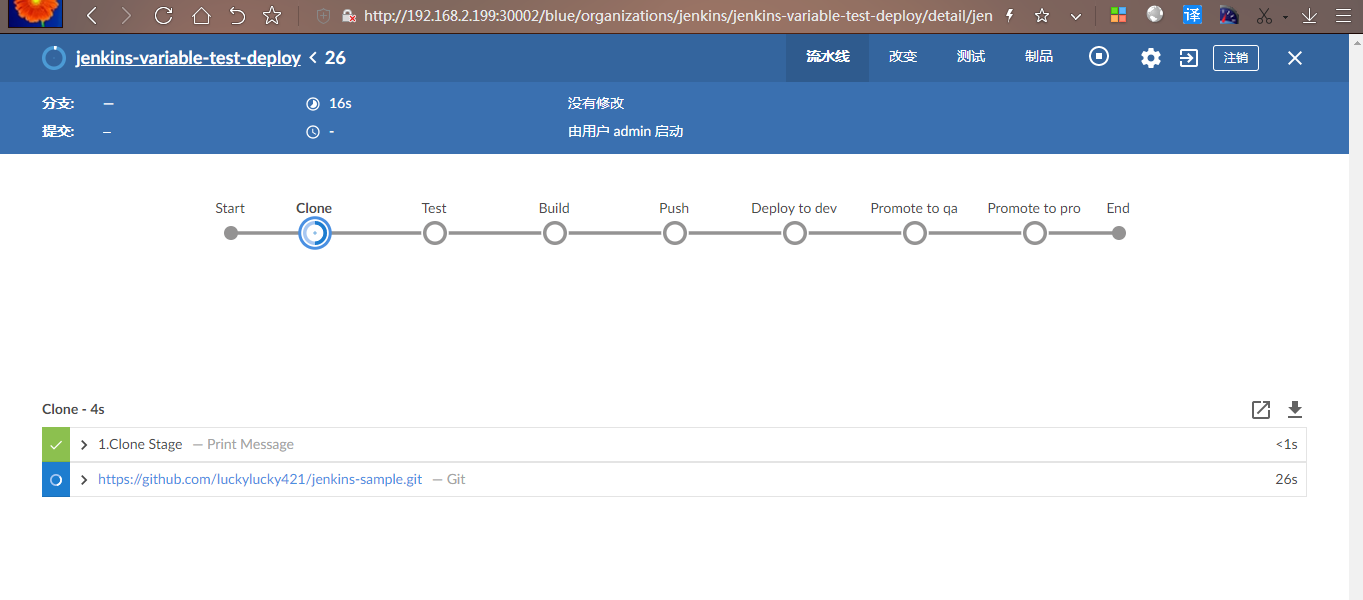
Task: Go to browser home page icon
Action: [201, 15]
